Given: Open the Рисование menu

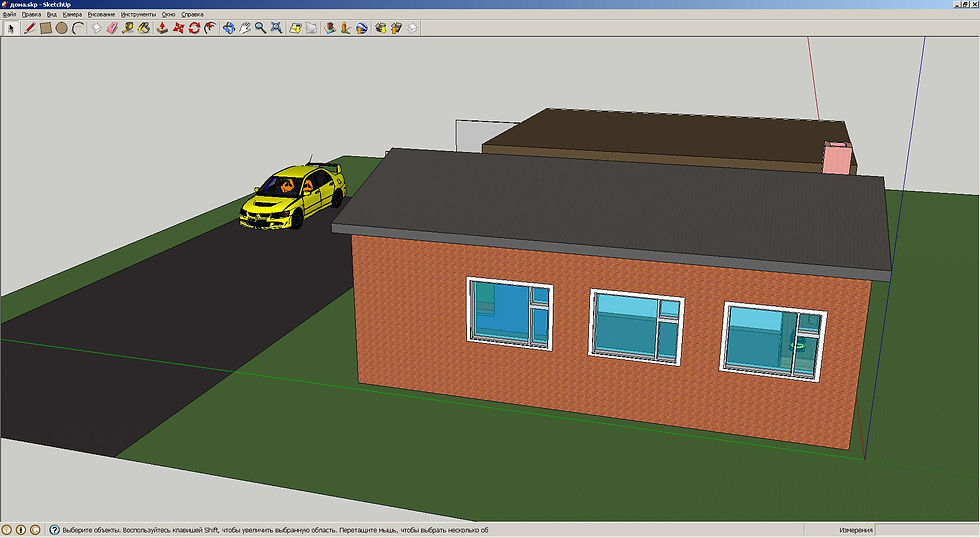Looking at the screenshot, I should coord(101,14).
